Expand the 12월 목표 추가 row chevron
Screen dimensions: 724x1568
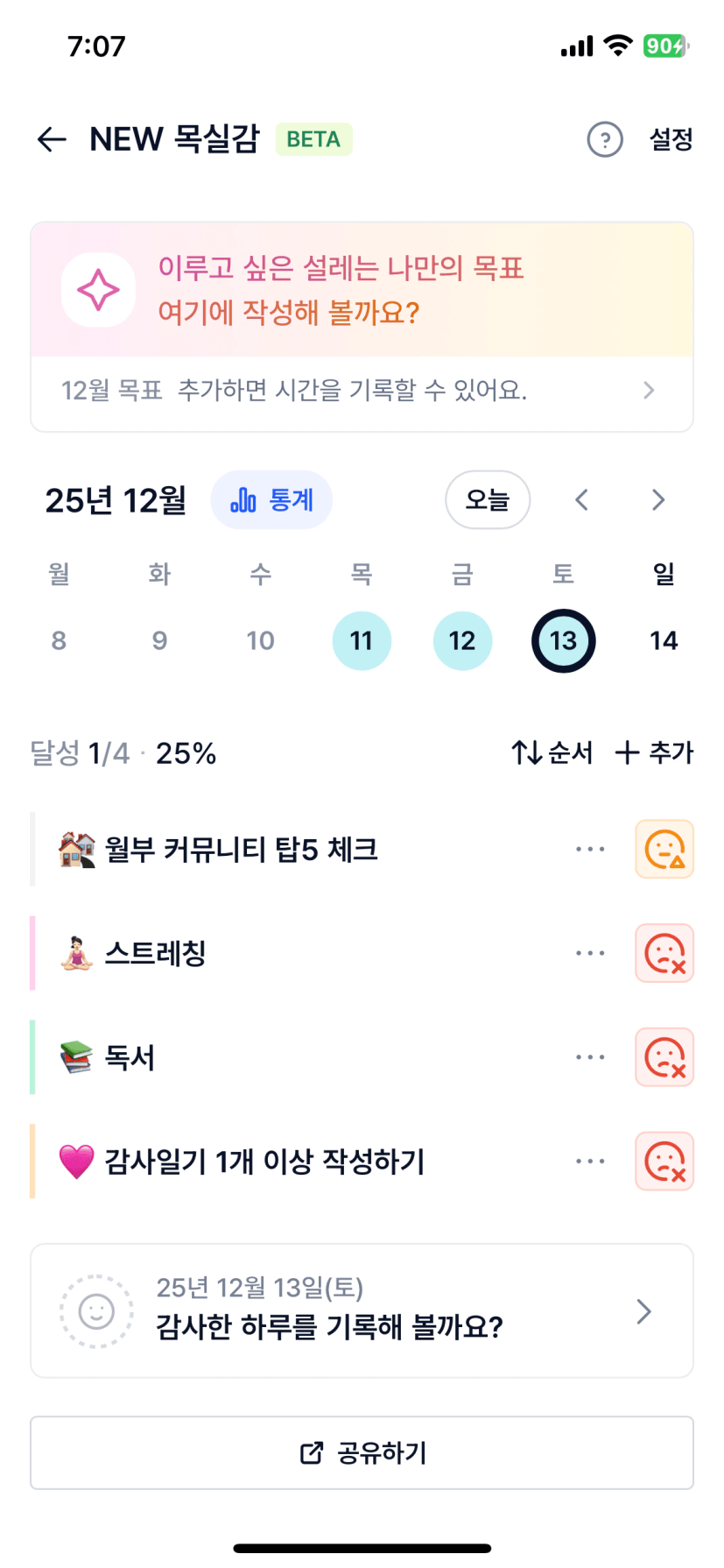648,391
